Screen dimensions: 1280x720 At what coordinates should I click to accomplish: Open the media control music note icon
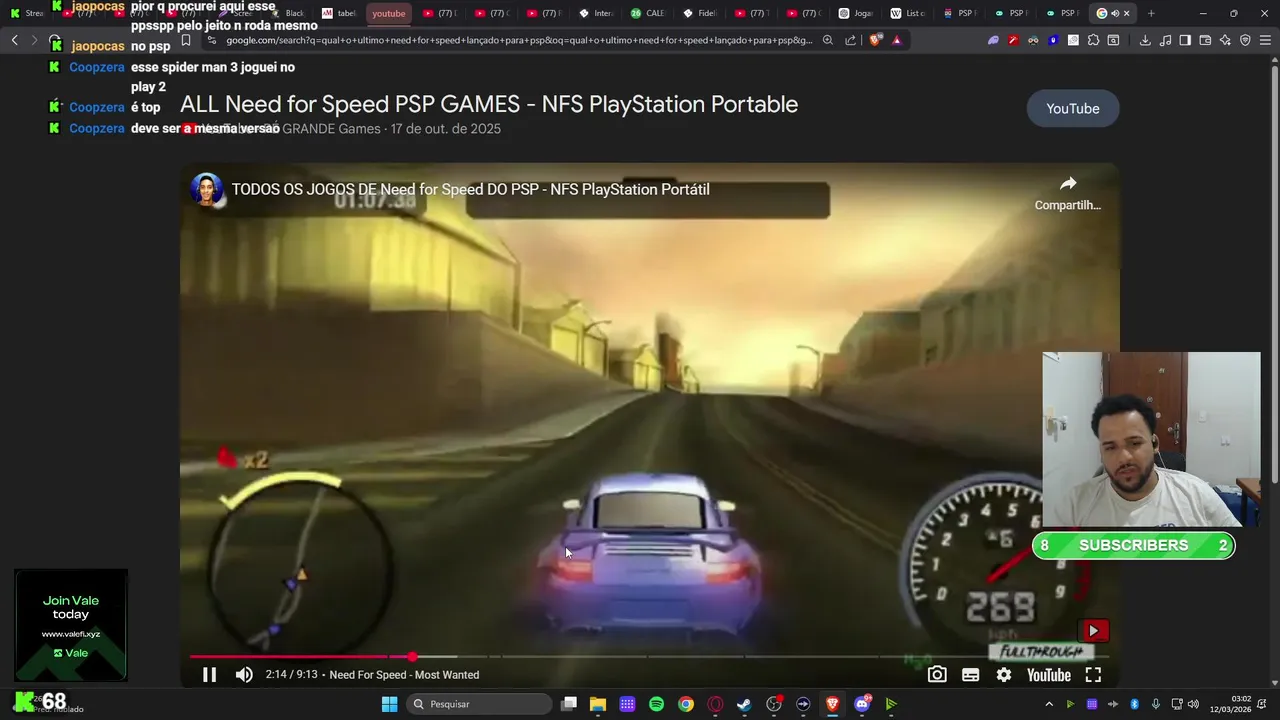point(1165,40)
